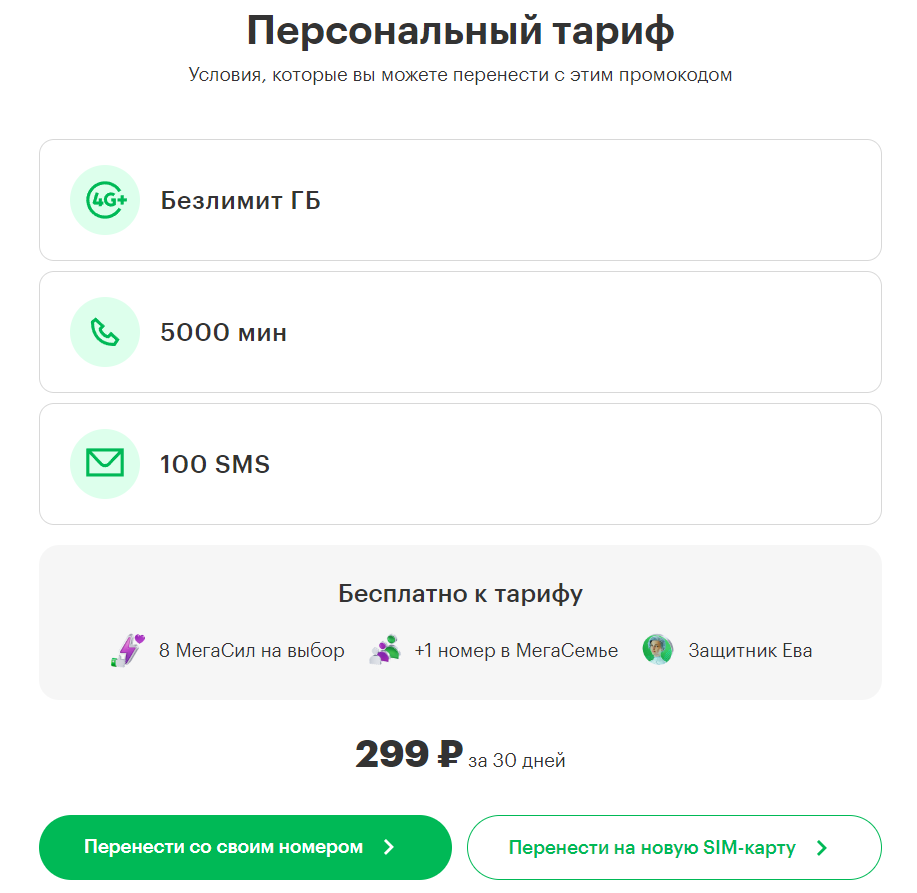Click the МегаСил lightning bolt icon

(127, 651)
